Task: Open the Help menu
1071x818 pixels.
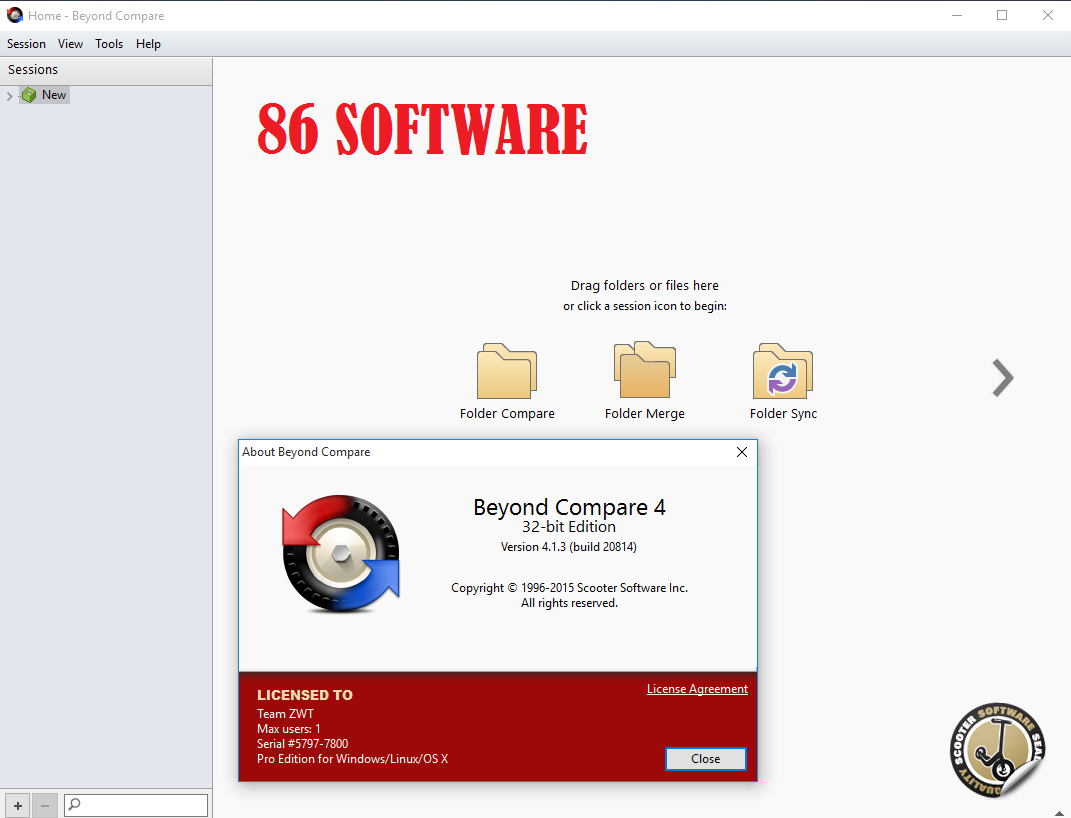Action: click(x=148, y=44)
